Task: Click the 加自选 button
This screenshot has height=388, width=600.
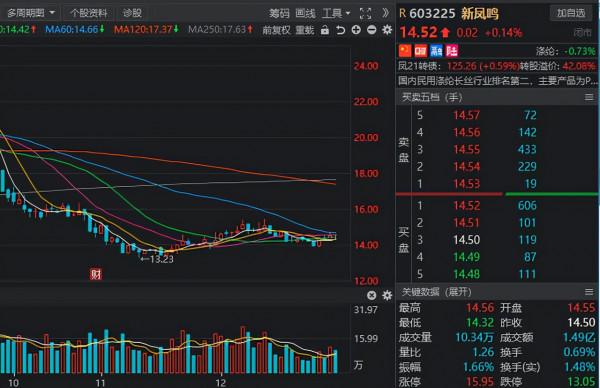Action: 571,13
